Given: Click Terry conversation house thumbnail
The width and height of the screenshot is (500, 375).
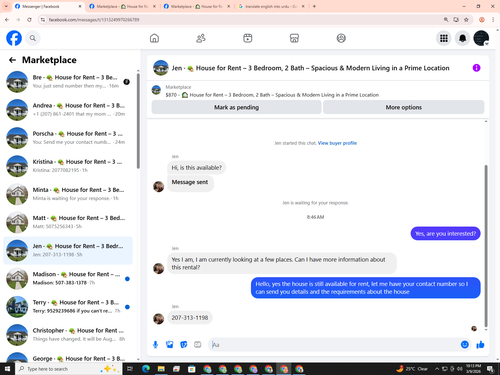Looking at the screenshot, I should point(17,307).
